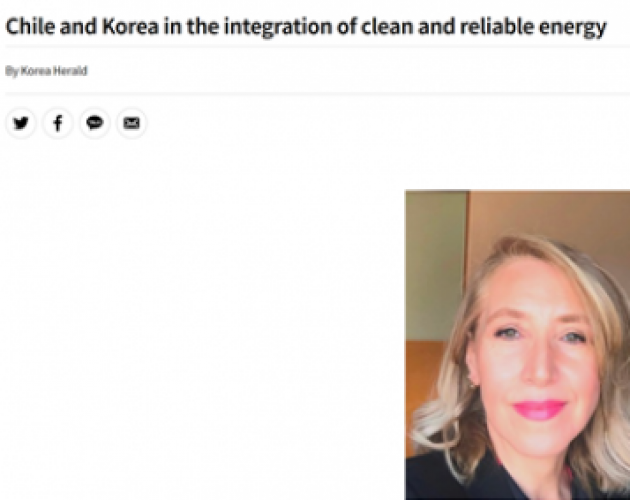Open the woman's portrait photo

coord(518,345)
